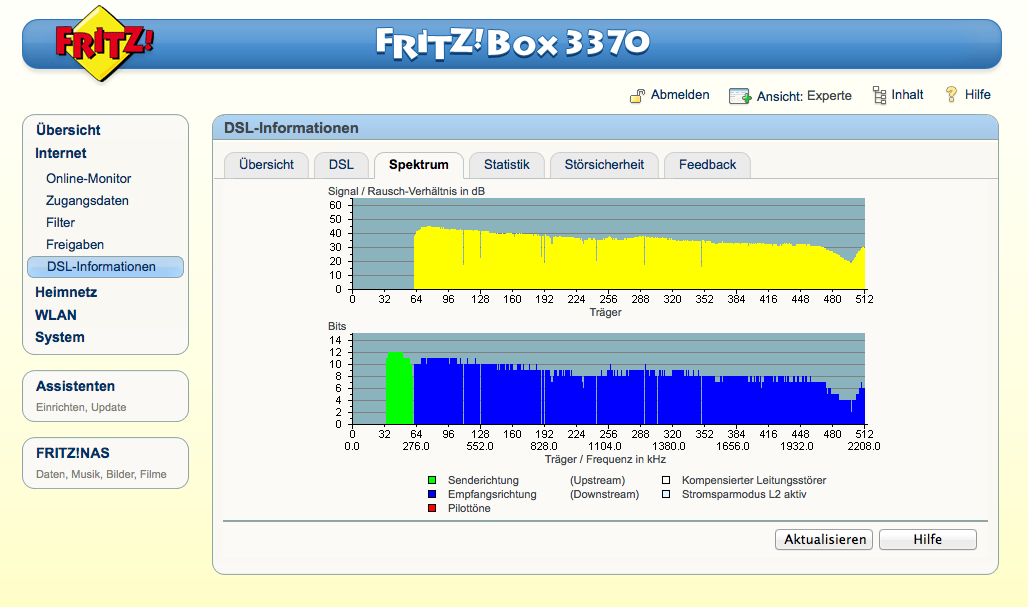
Task: Click the Inhalt sitemap icon
Action: (x=879, y=95)
